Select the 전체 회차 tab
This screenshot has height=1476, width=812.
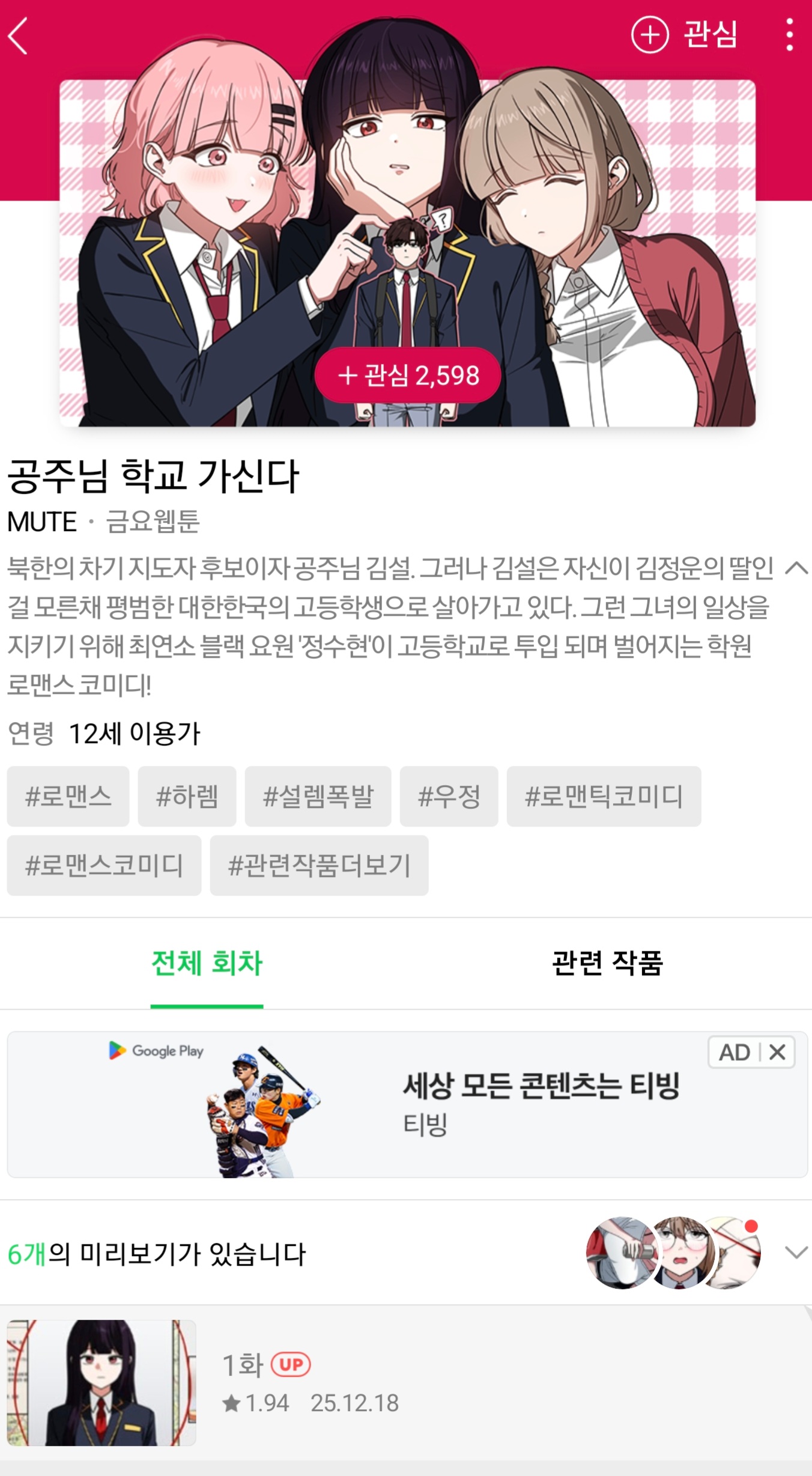(x=207, y=963)
